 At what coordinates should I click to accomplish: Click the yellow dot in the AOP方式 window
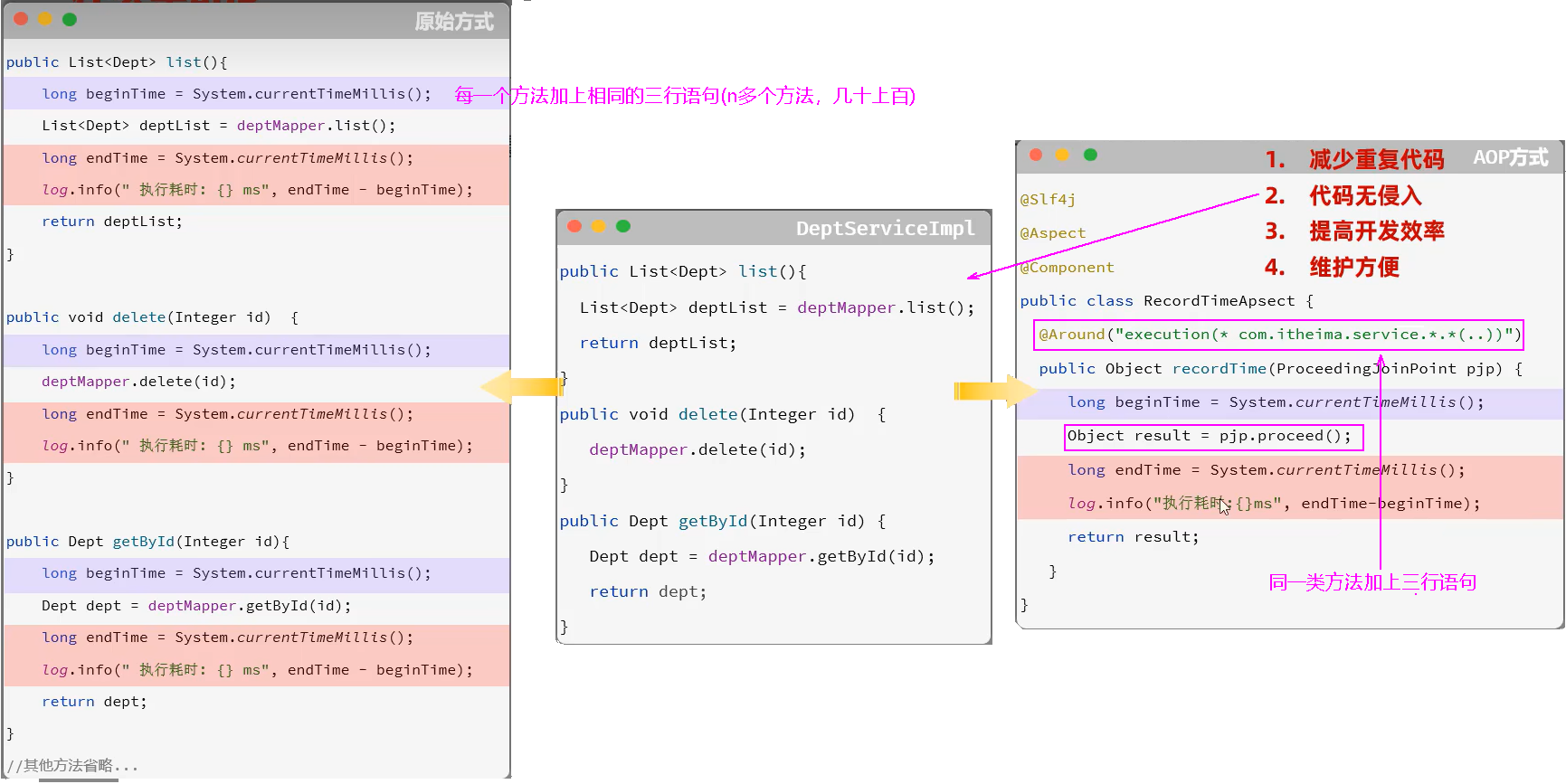pyautogui.click(x=1063, y=155)
